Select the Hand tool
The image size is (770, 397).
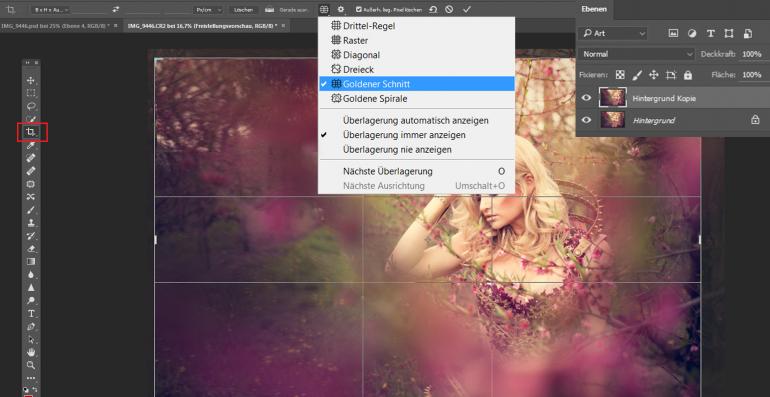(x=31, y=352)
